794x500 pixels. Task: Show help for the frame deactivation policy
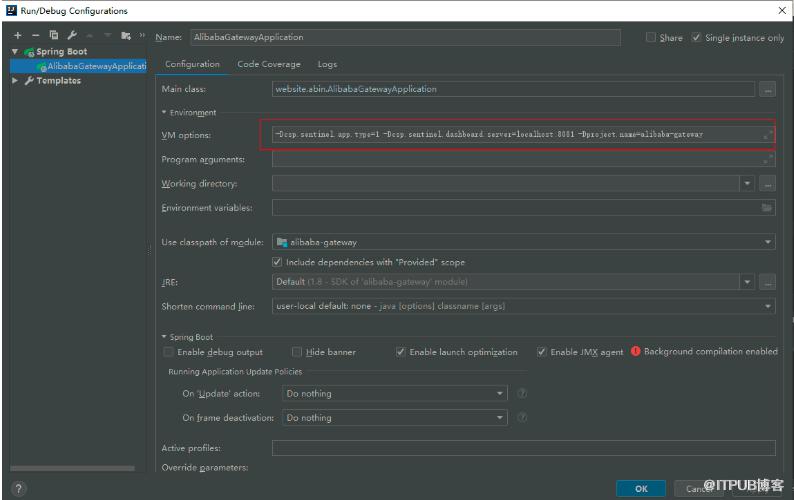[x=522, y=417]
